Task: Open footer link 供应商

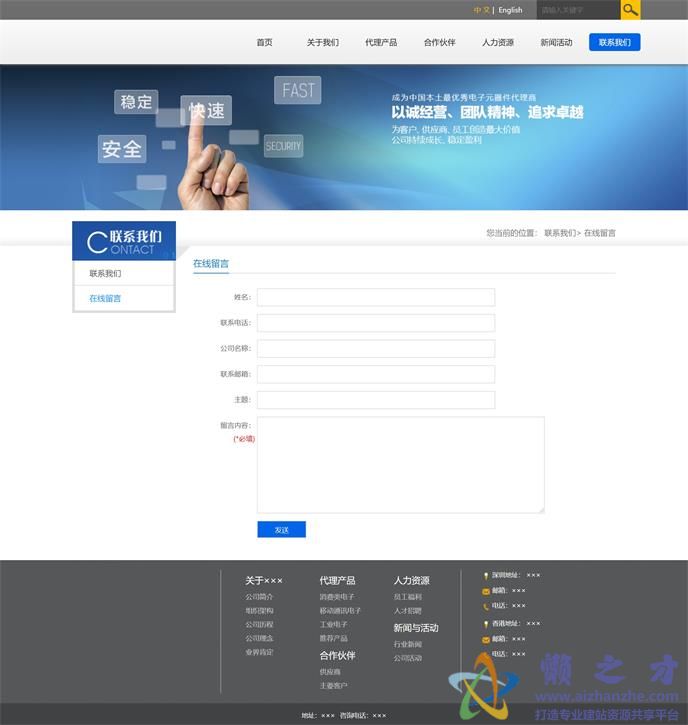Action: pyautogui.click(x=330, y=672)
